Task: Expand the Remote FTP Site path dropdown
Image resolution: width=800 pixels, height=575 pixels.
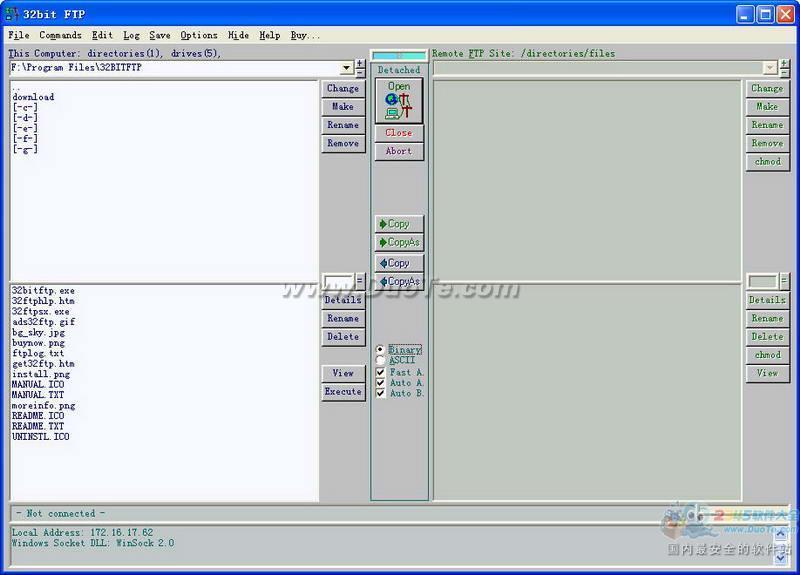Action: click(x=770, y=68)
